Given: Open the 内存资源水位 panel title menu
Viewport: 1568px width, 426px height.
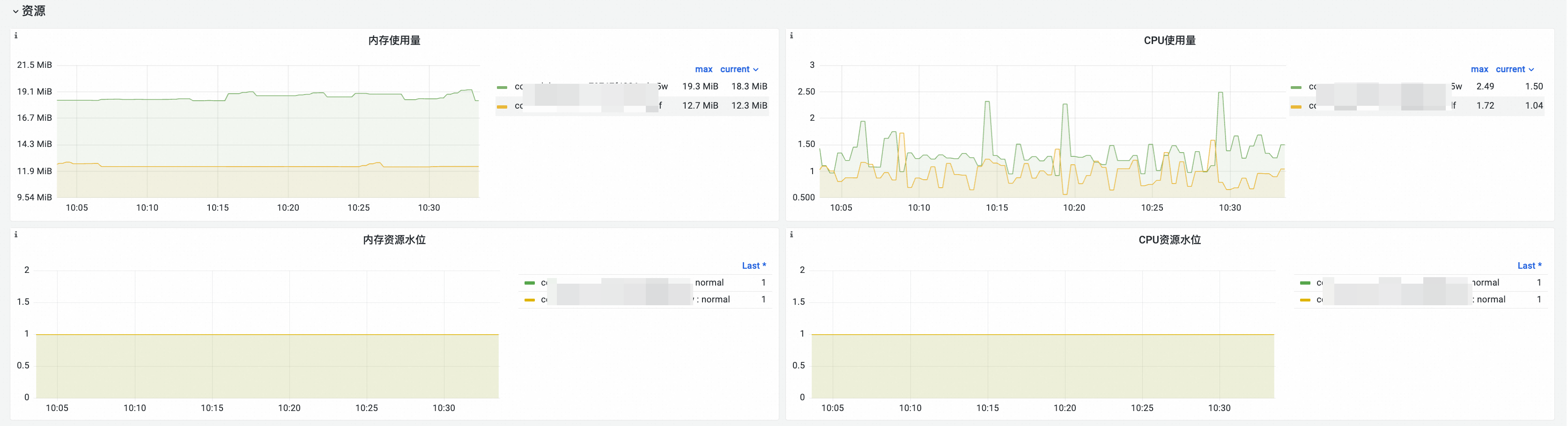Looking at the screenshot, I should click(394, 241).
